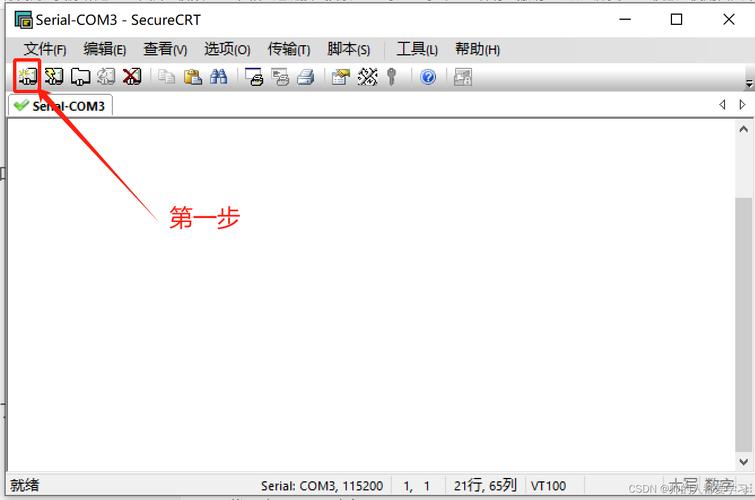Click the blue Help question mark icon
755x500 pixels.
click(x=428, y=77)
